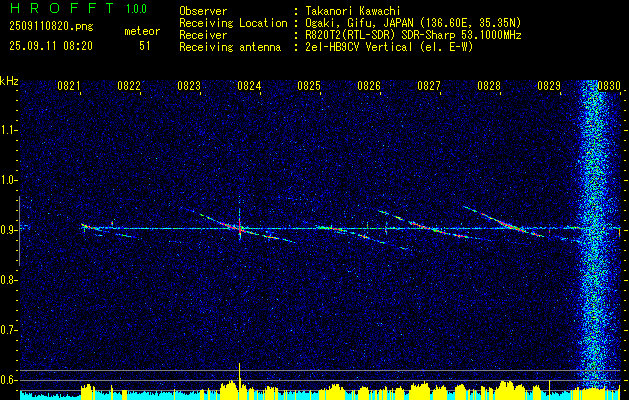
Task: Click the HROFFT title text
Action: click(x=62, y=8)
